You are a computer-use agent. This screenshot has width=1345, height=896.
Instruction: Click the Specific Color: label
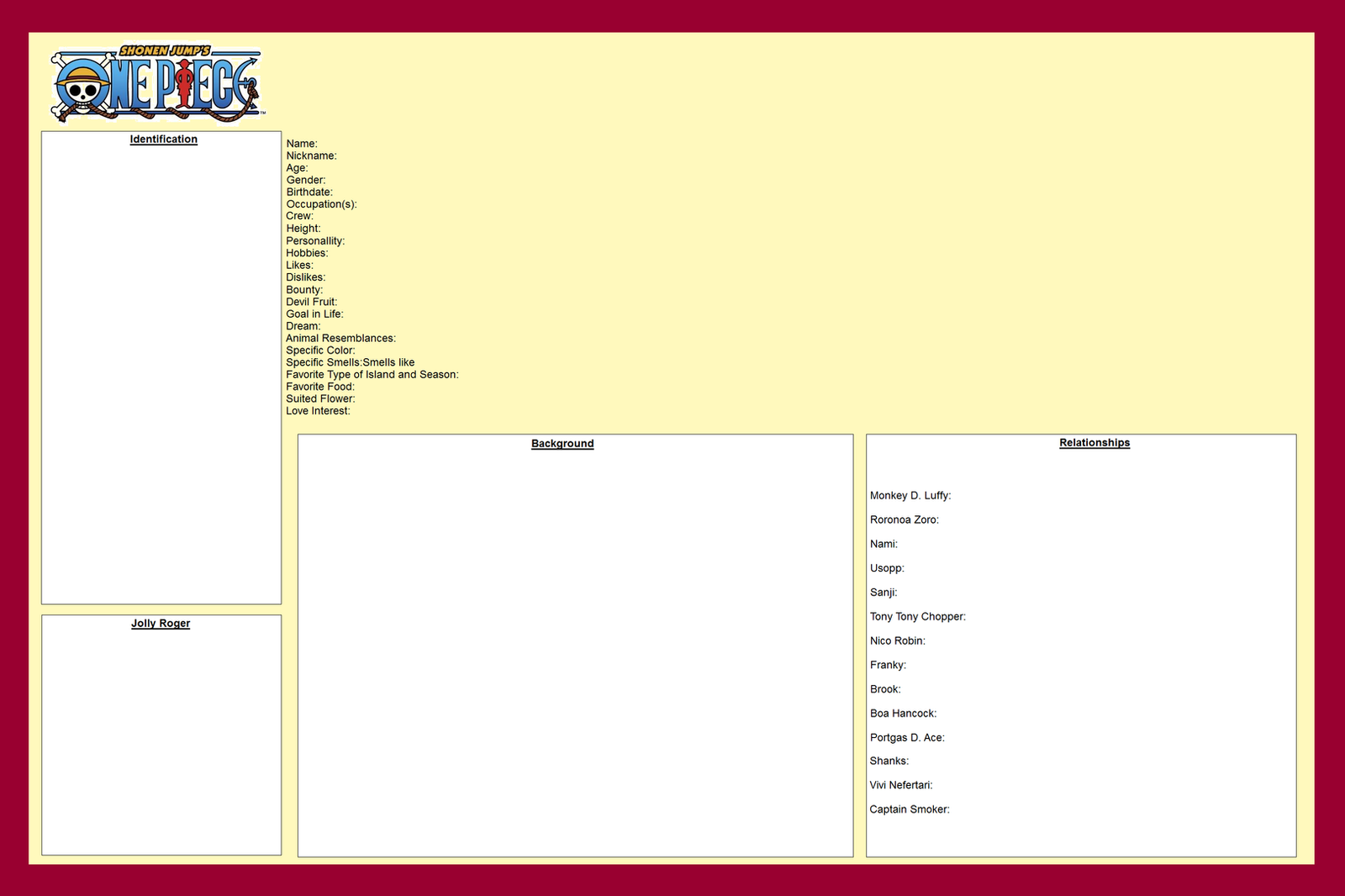click(x=320, y=350)
